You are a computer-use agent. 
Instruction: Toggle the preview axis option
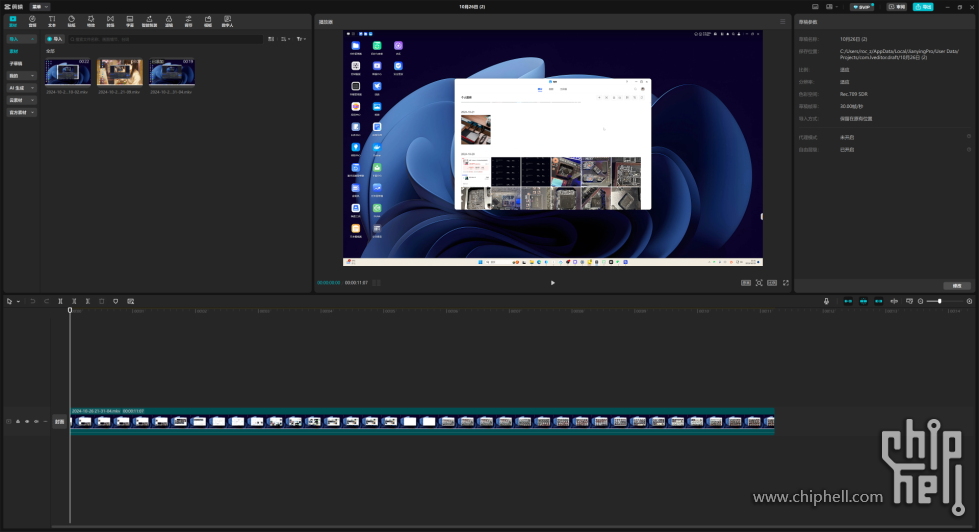[x=893, y=301]
